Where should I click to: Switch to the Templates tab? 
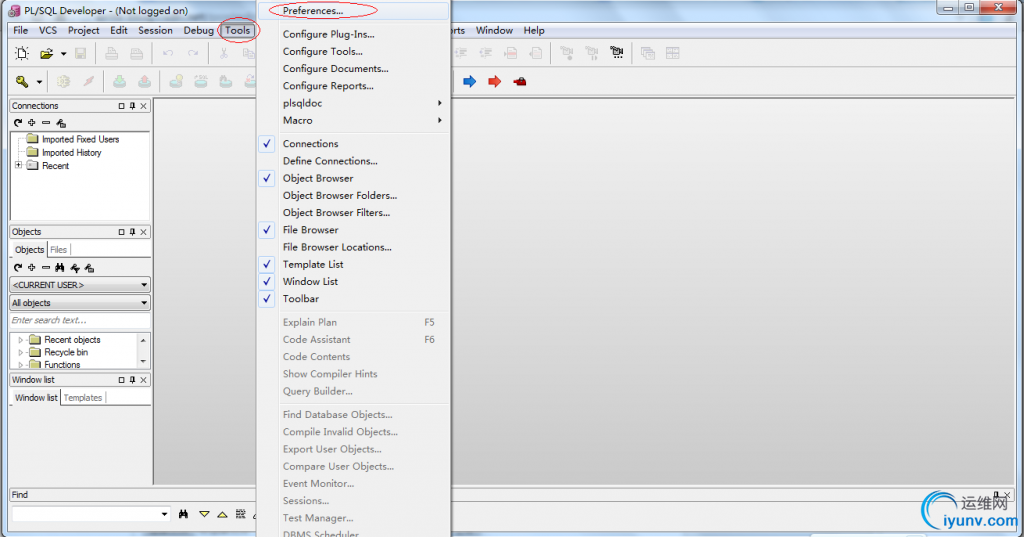pos(83,397)
